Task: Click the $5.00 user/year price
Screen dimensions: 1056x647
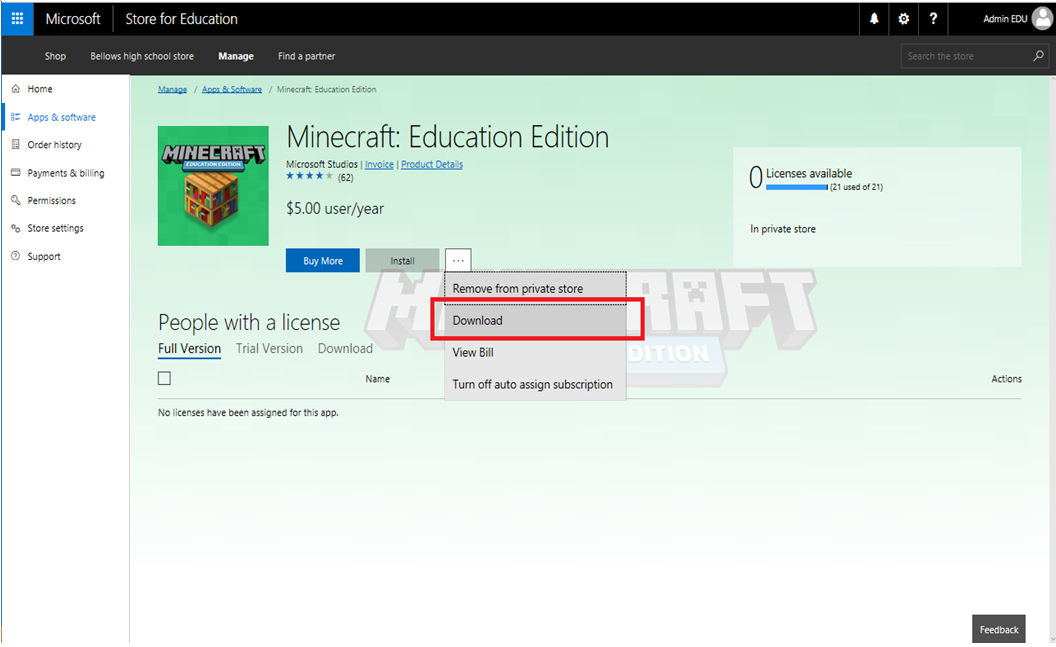Action: (x=335, y=209)
